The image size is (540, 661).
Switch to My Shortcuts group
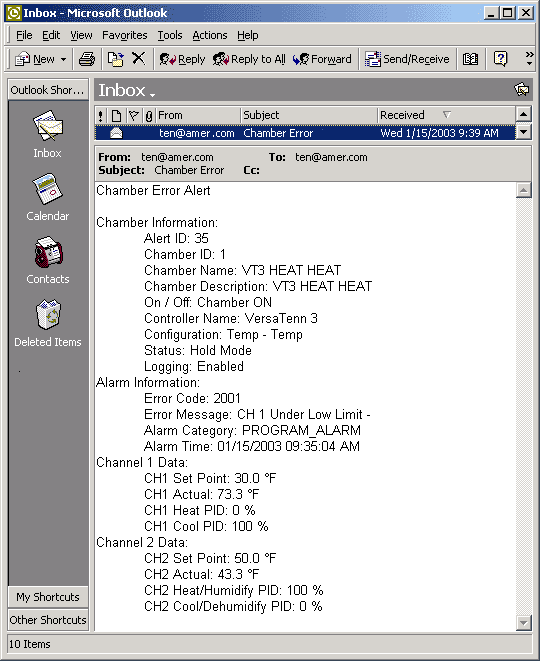[x=48, y=597]
